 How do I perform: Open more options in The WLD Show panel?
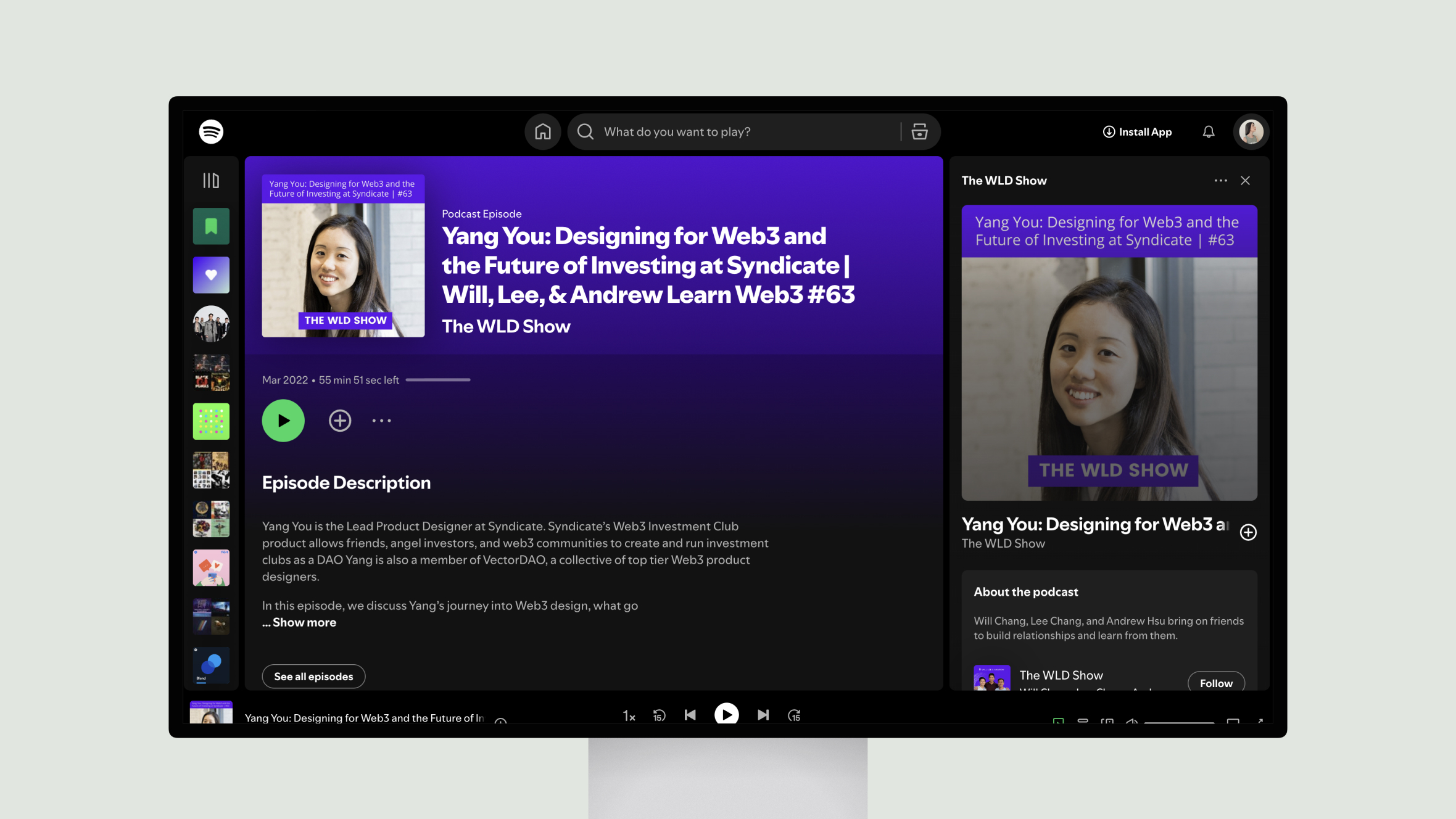tap(1220, 181)
